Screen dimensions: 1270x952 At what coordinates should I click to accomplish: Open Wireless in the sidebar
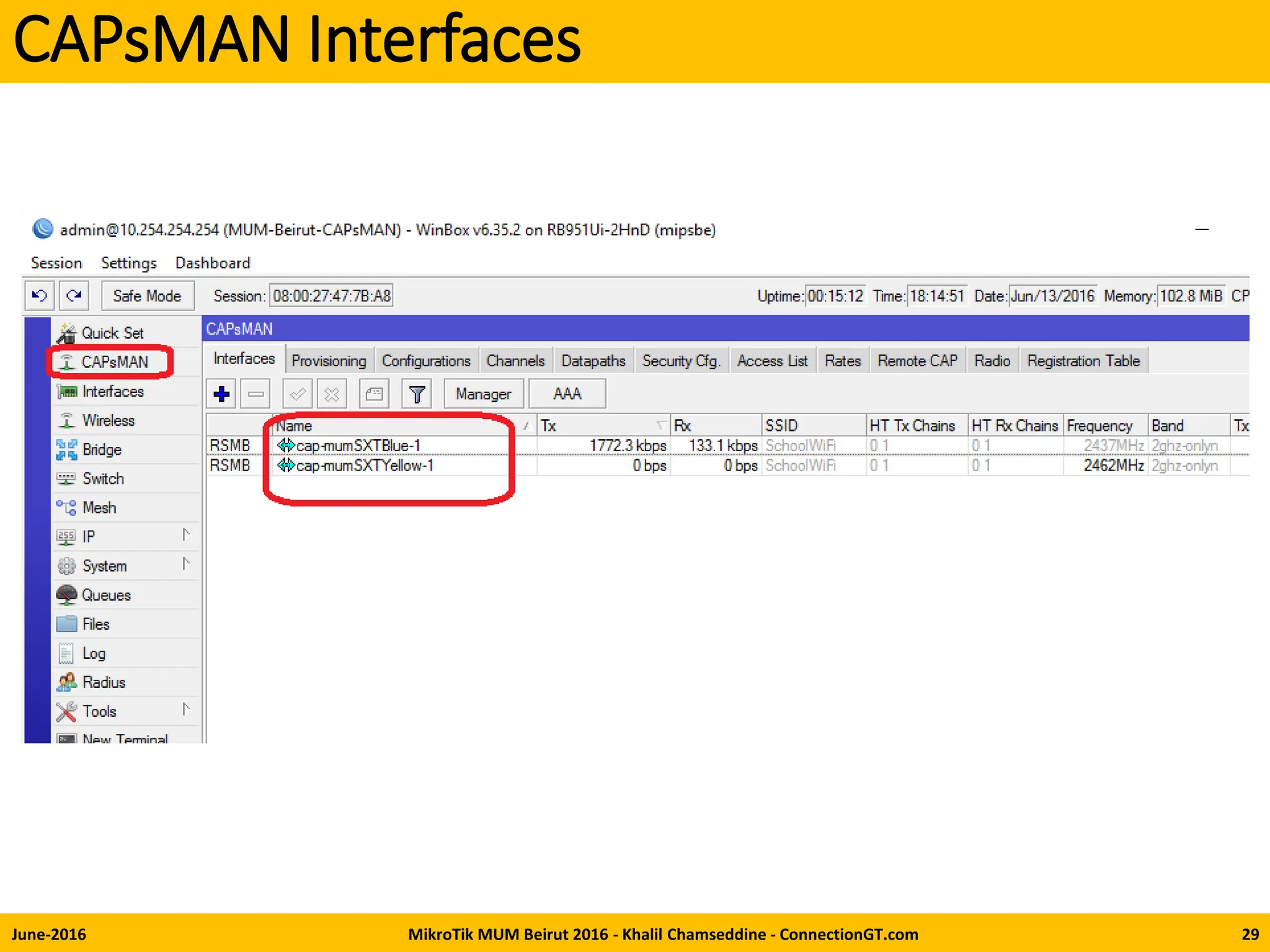click(109, 420)
